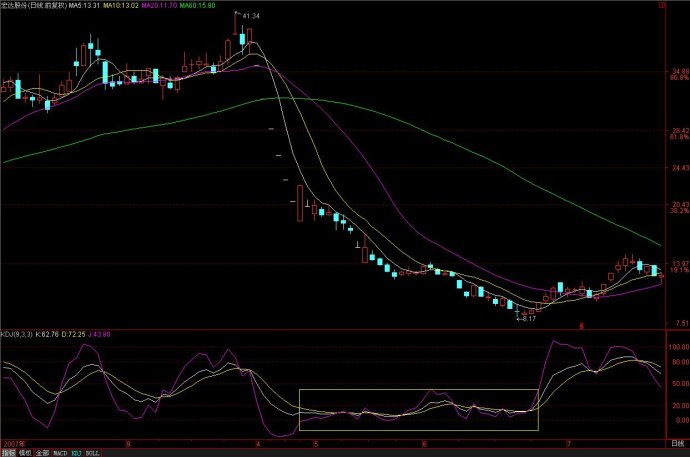Choose the 全部 tab

(41, 452)
